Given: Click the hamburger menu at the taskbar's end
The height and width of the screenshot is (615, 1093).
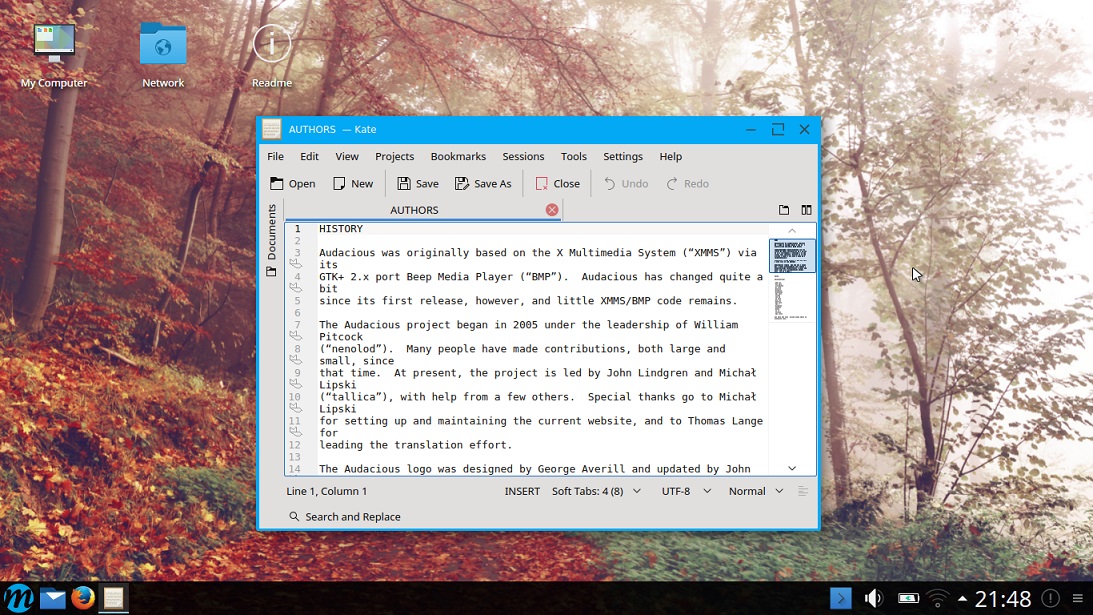Looking at the screenshot, I should tap(1078, 598).
